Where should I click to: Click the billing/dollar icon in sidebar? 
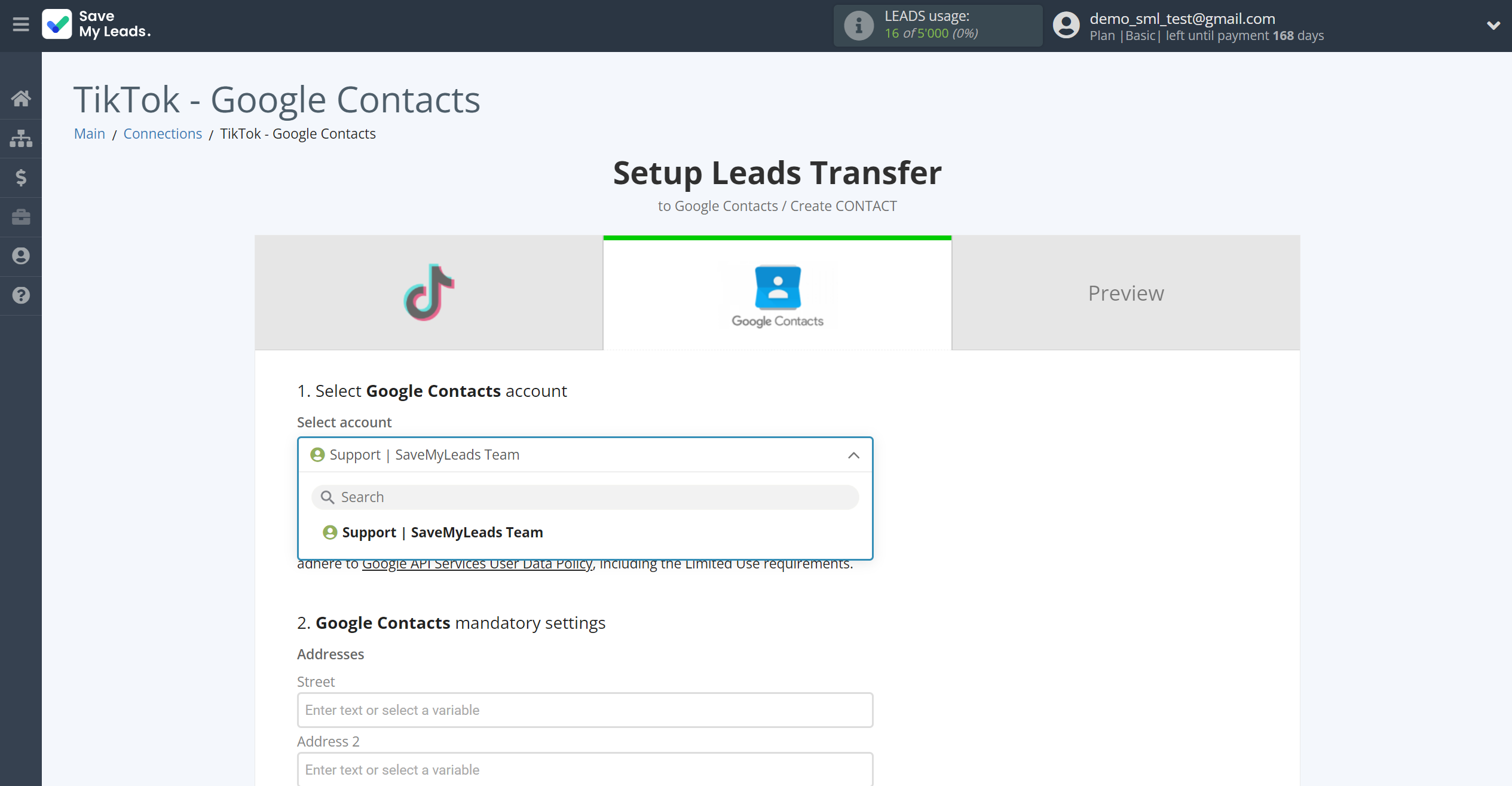tap(21, 177)
